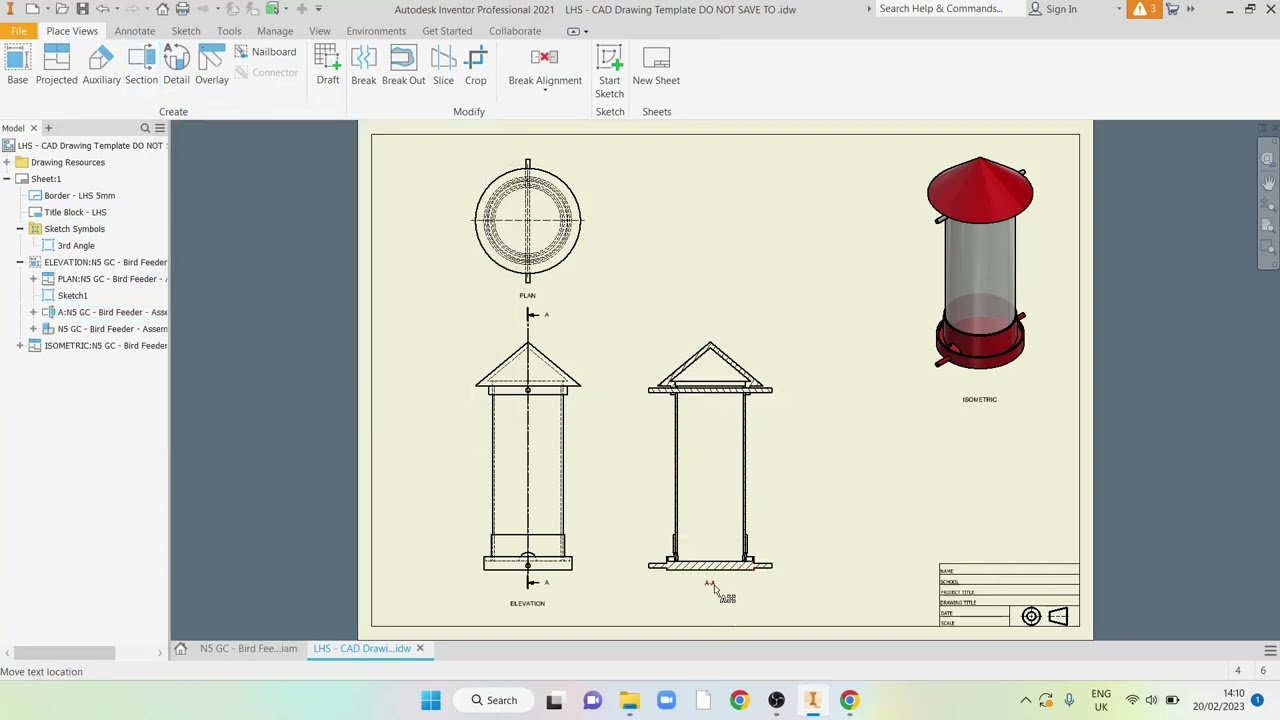The image size is (1280, 720).
Task: Close the LHS - CAD Drawing document tab
Action: point(420,649)
